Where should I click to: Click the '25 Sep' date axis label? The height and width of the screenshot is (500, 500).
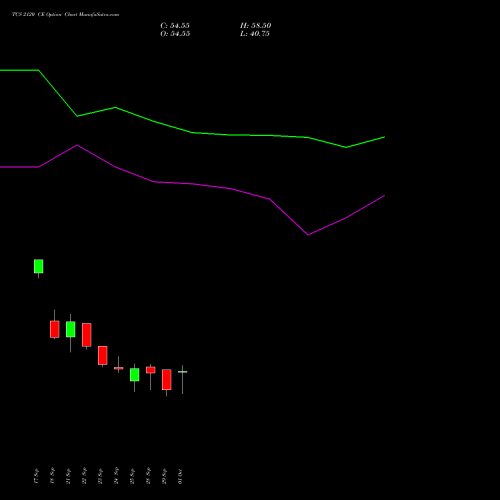132,476
